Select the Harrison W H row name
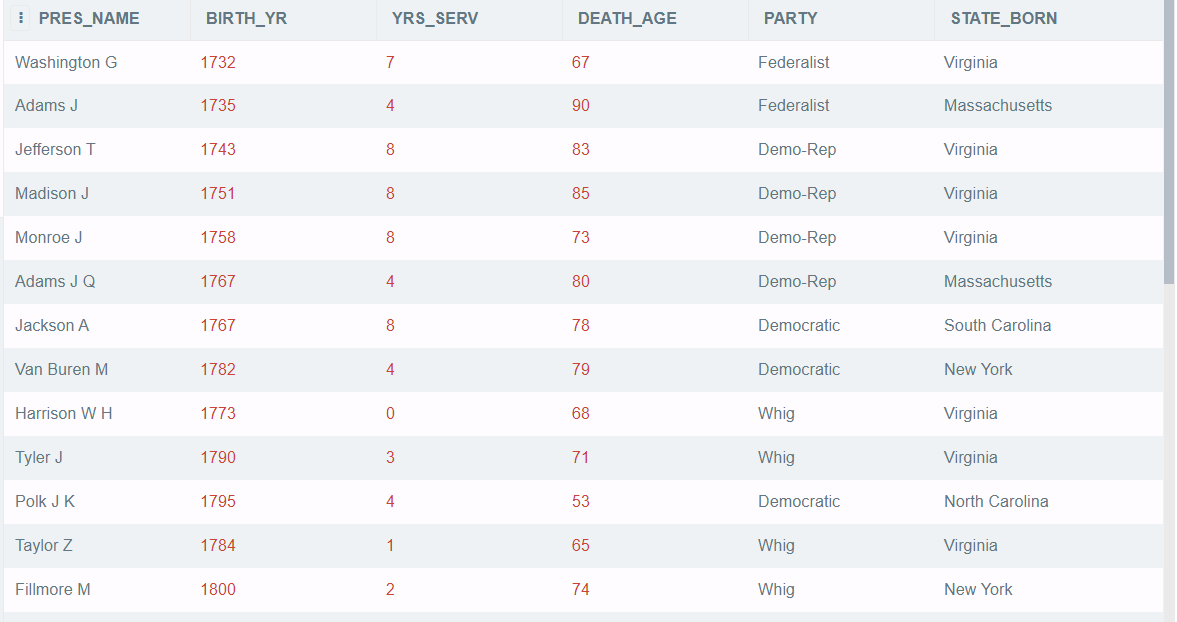The image size is (1177, 622). (x=64, y=413)
